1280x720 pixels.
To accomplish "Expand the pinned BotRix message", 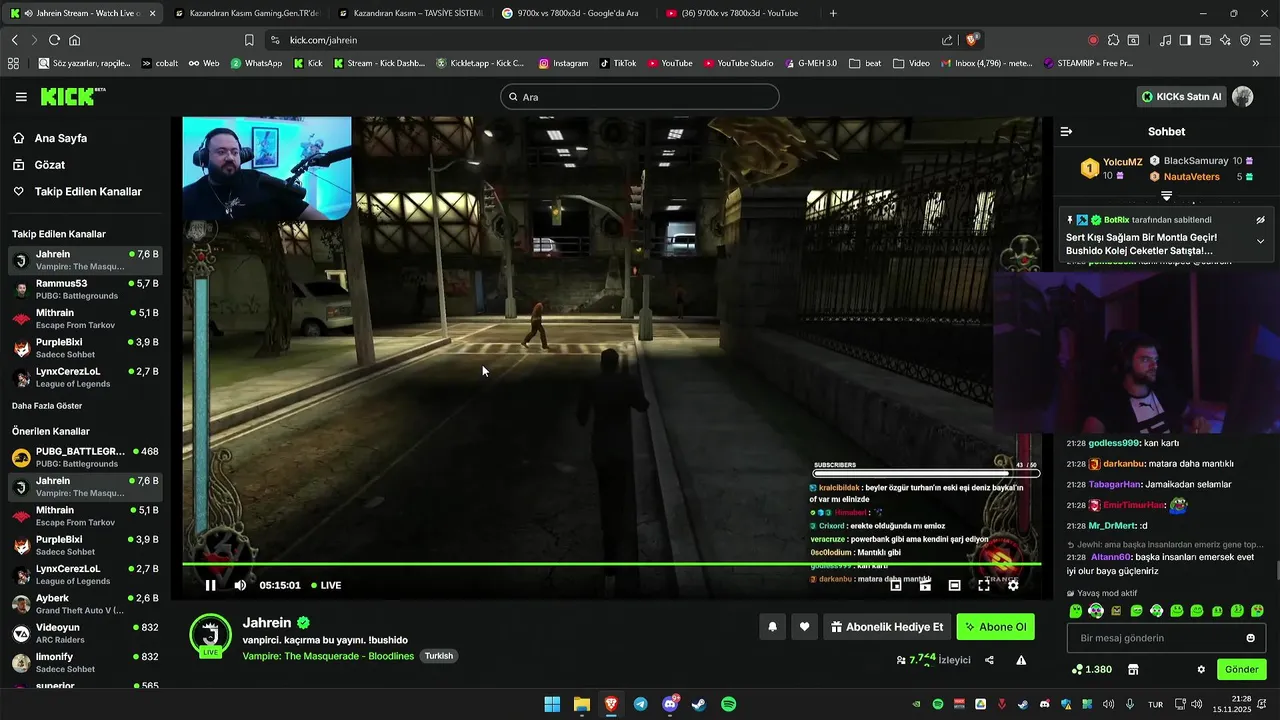I will (1260, 241).
